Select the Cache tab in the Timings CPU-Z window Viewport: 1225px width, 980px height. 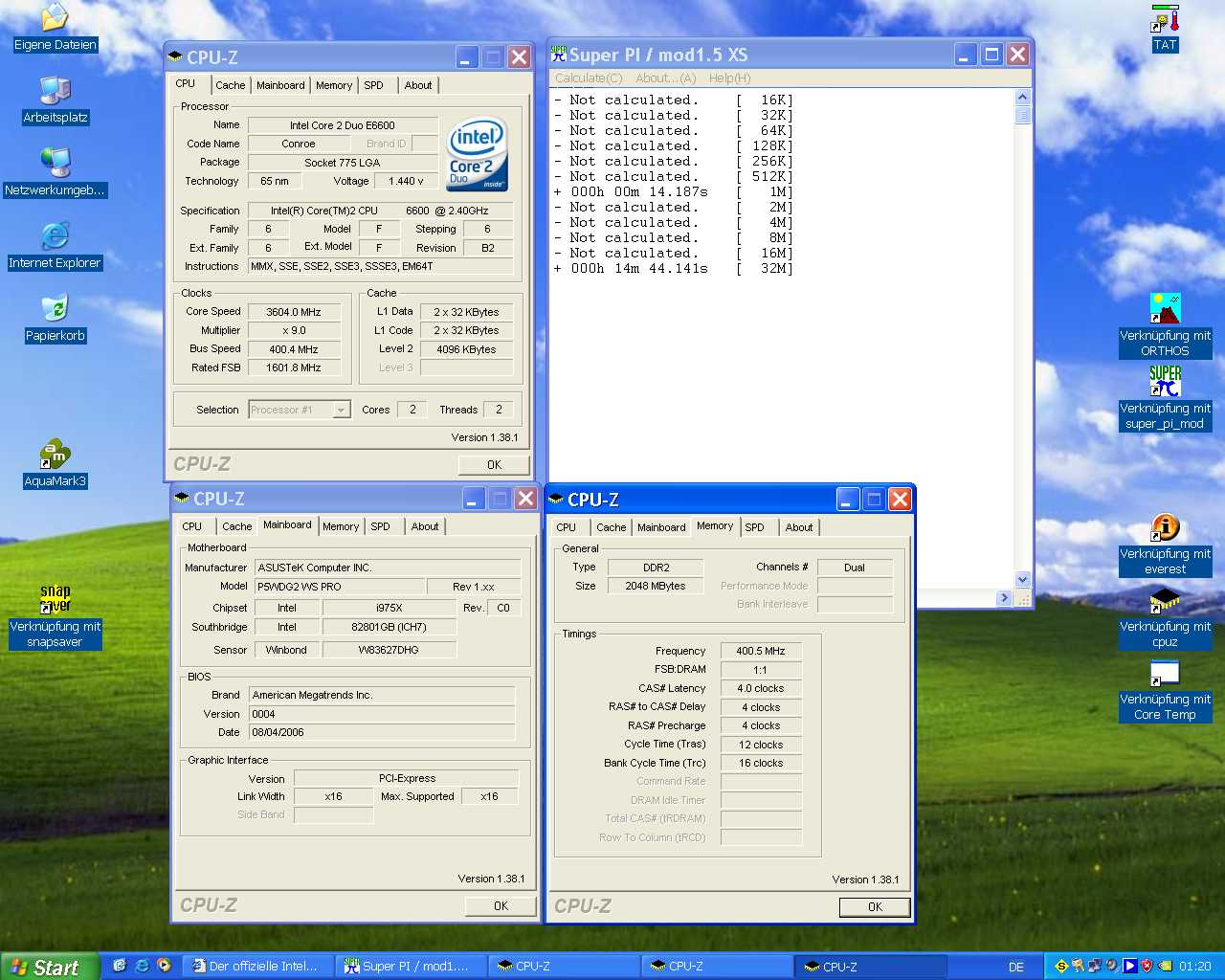(612, 527)
